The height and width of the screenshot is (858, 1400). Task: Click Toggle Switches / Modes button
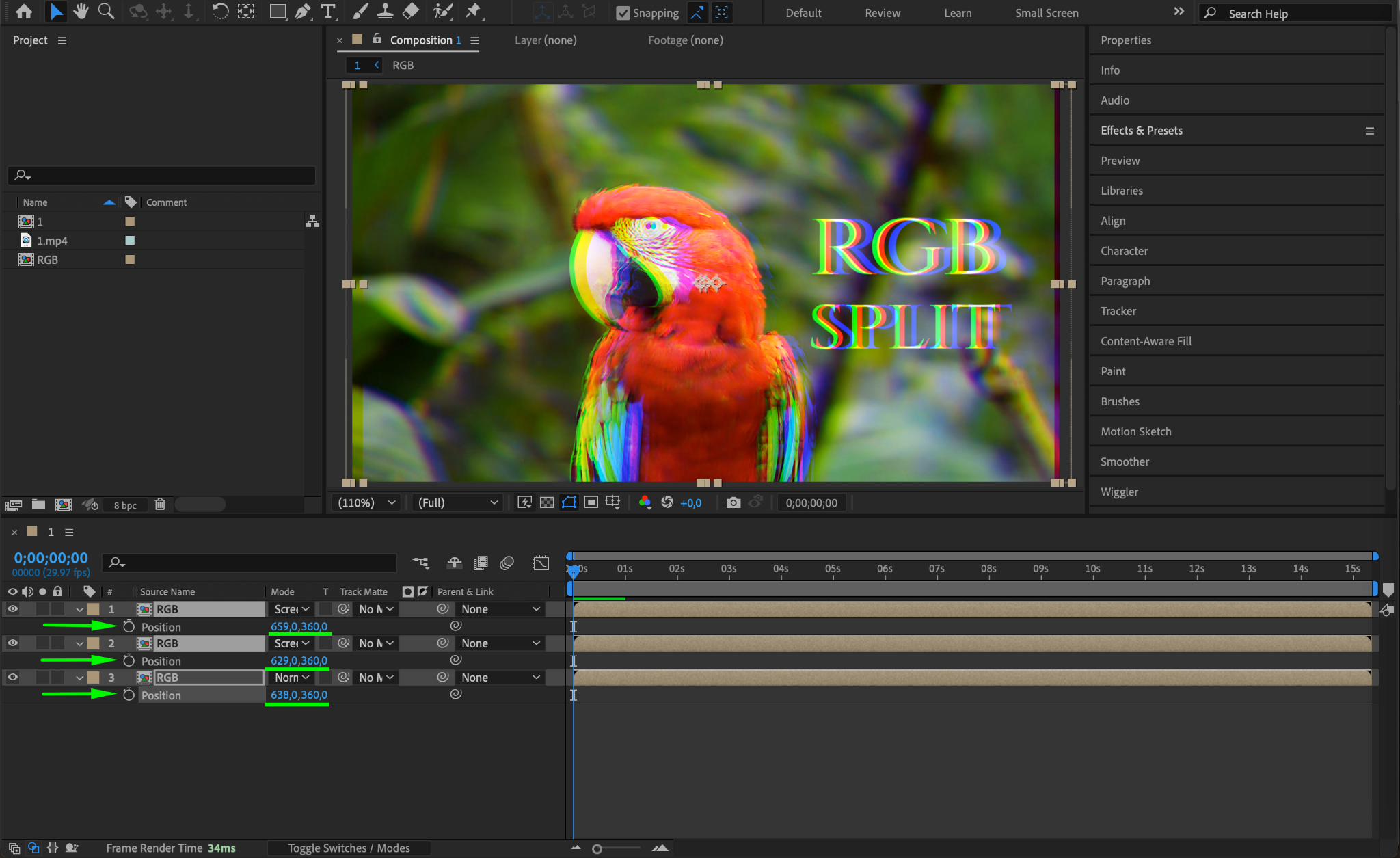(x=349, y=848)
